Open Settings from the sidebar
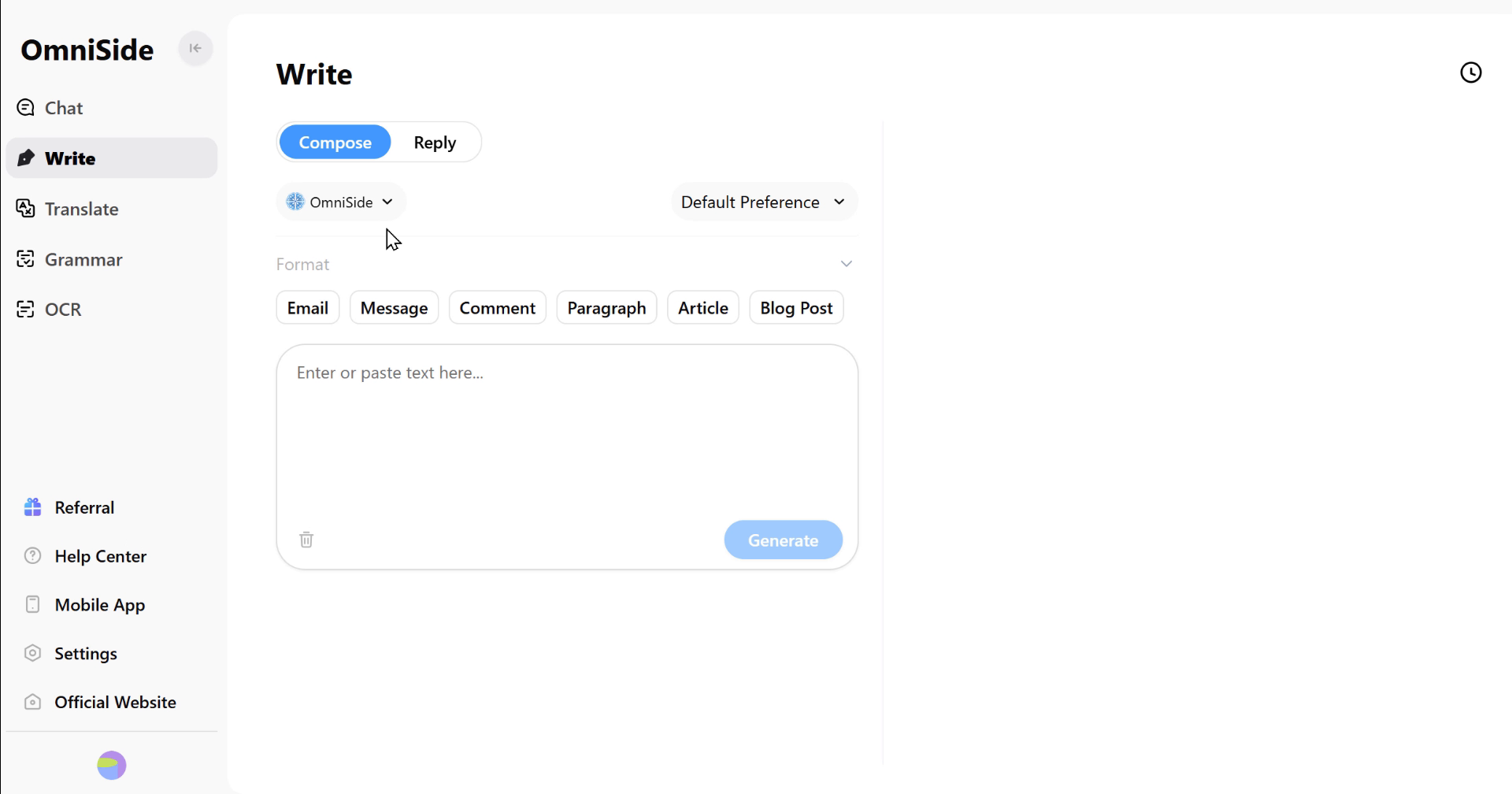This screenshot has height=794, width=1512. (85, 654)
